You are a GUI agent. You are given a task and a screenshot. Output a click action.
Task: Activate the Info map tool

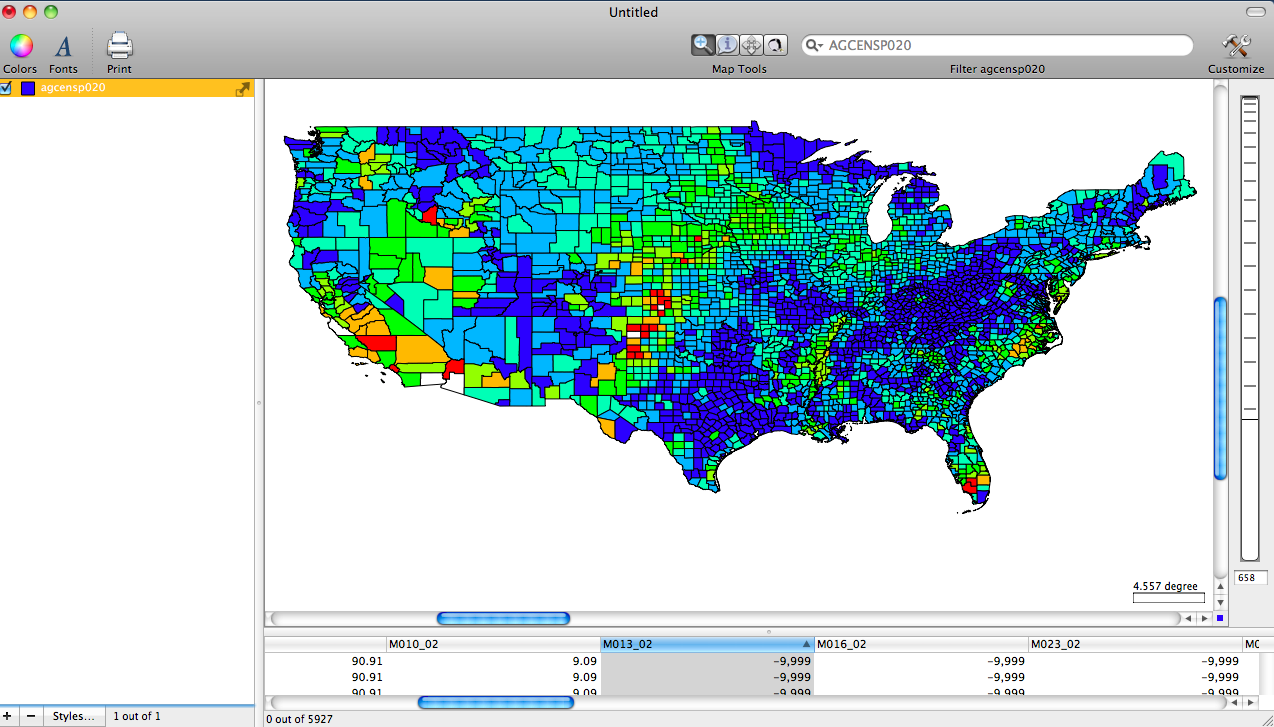coord(727,44)
